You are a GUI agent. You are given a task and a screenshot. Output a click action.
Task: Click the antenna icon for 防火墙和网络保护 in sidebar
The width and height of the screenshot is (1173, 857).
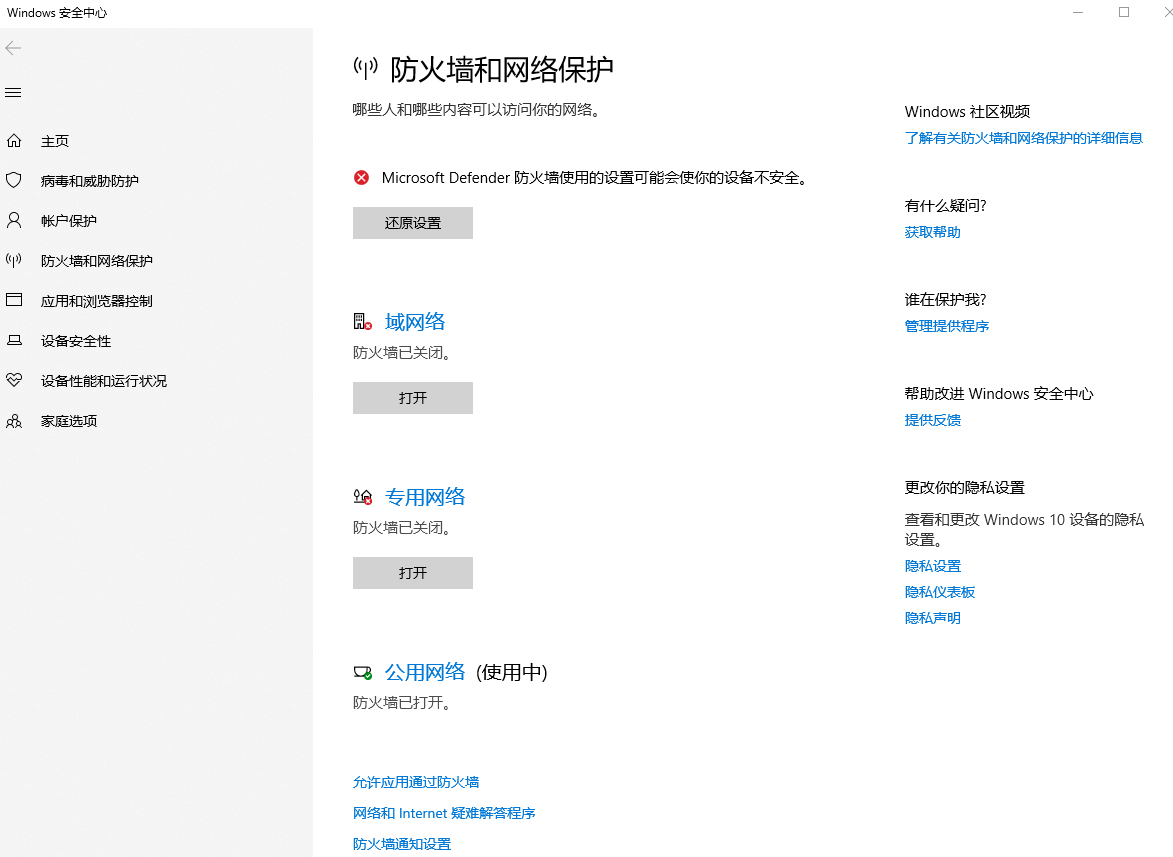tap(13, 260)
